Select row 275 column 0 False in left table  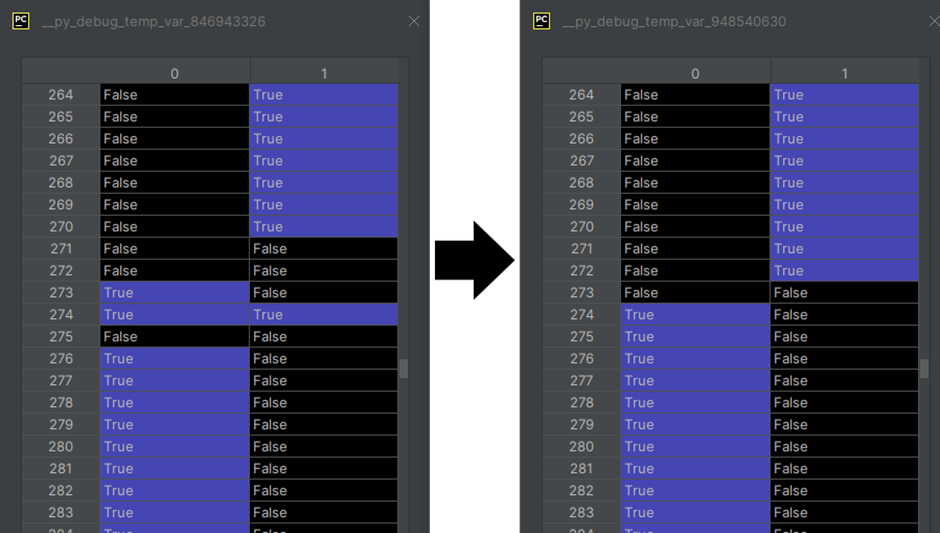(174, 337)
